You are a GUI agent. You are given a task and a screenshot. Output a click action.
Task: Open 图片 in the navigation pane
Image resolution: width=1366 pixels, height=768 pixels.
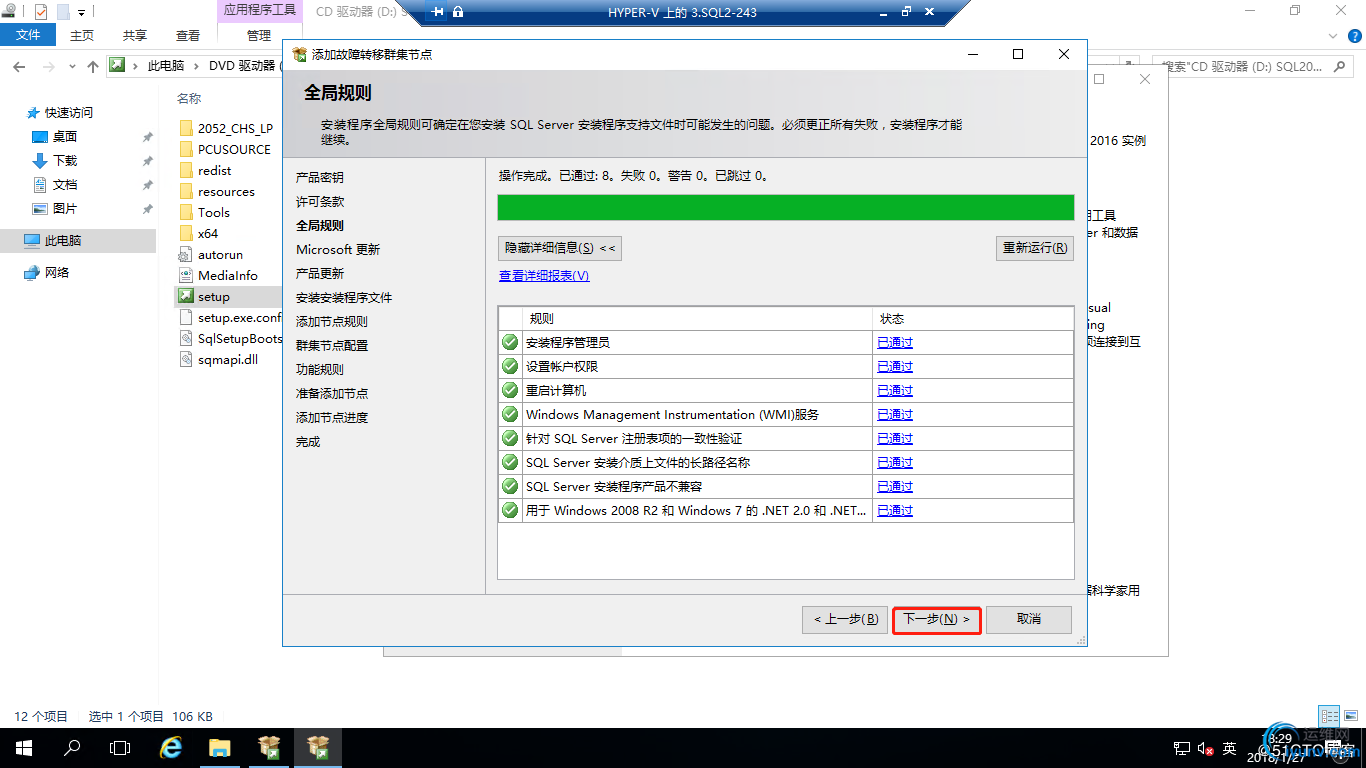click(x=65, y=209)
